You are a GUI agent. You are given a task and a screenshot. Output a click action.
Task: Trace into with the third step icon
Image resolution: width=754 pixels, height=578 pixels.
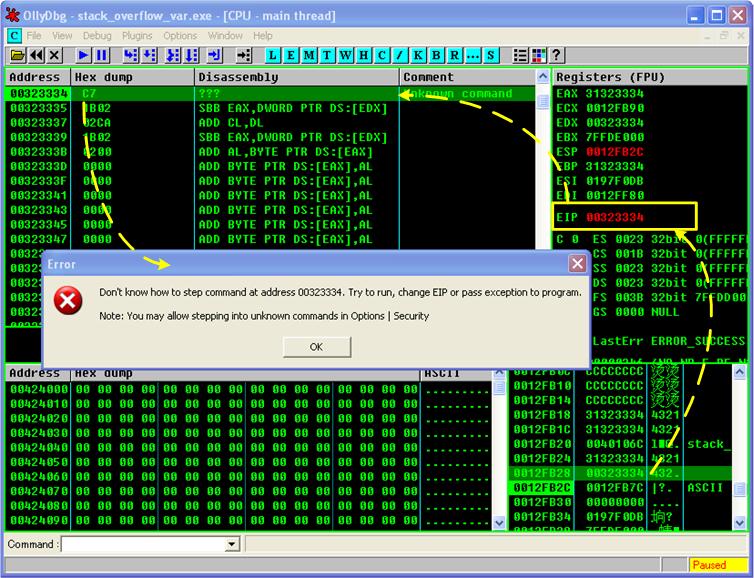pyautogui.click(x=173, y=55)
